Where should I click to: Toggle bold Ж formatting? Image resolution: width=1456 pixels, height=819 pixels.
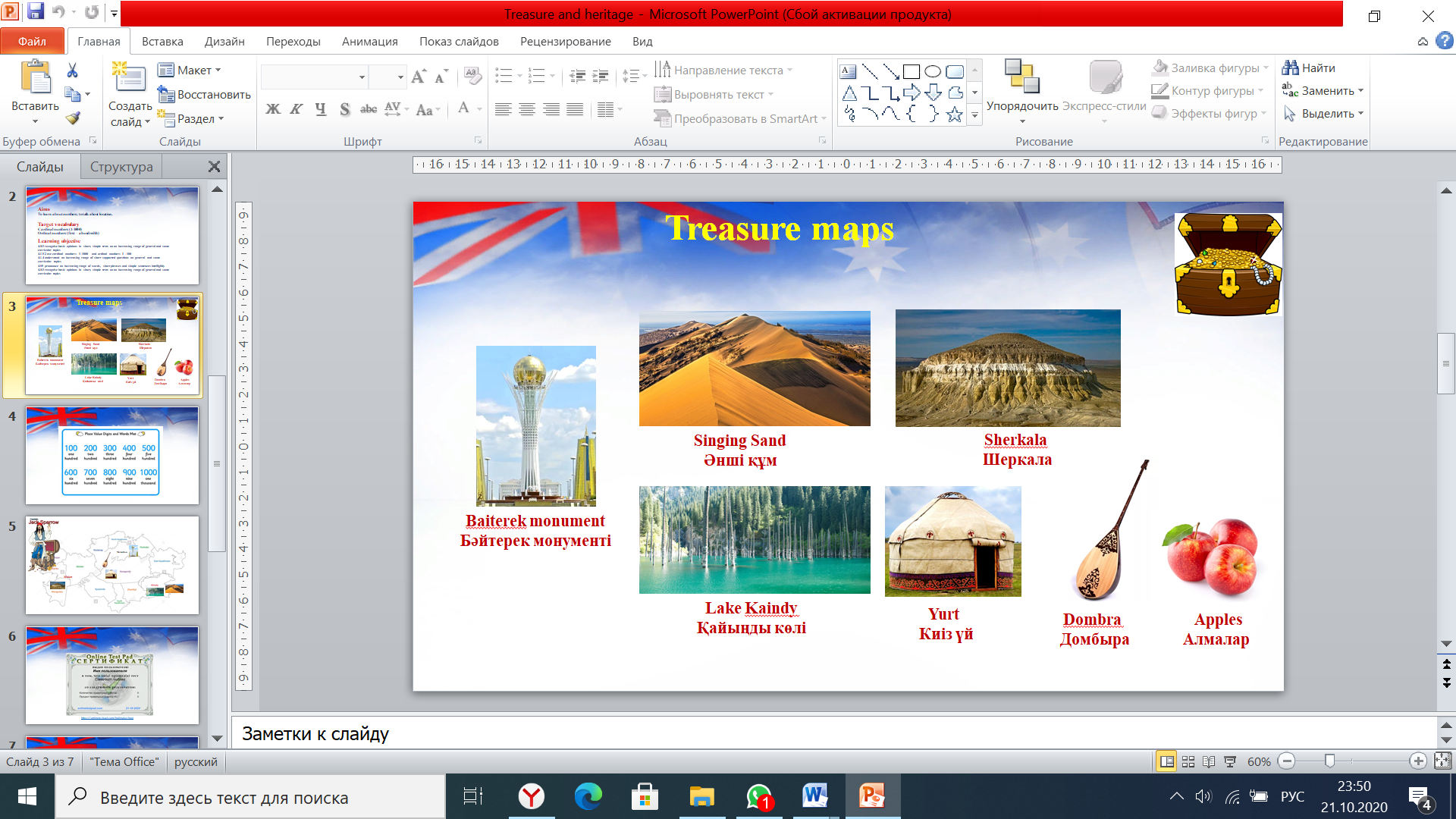point(273,110)
